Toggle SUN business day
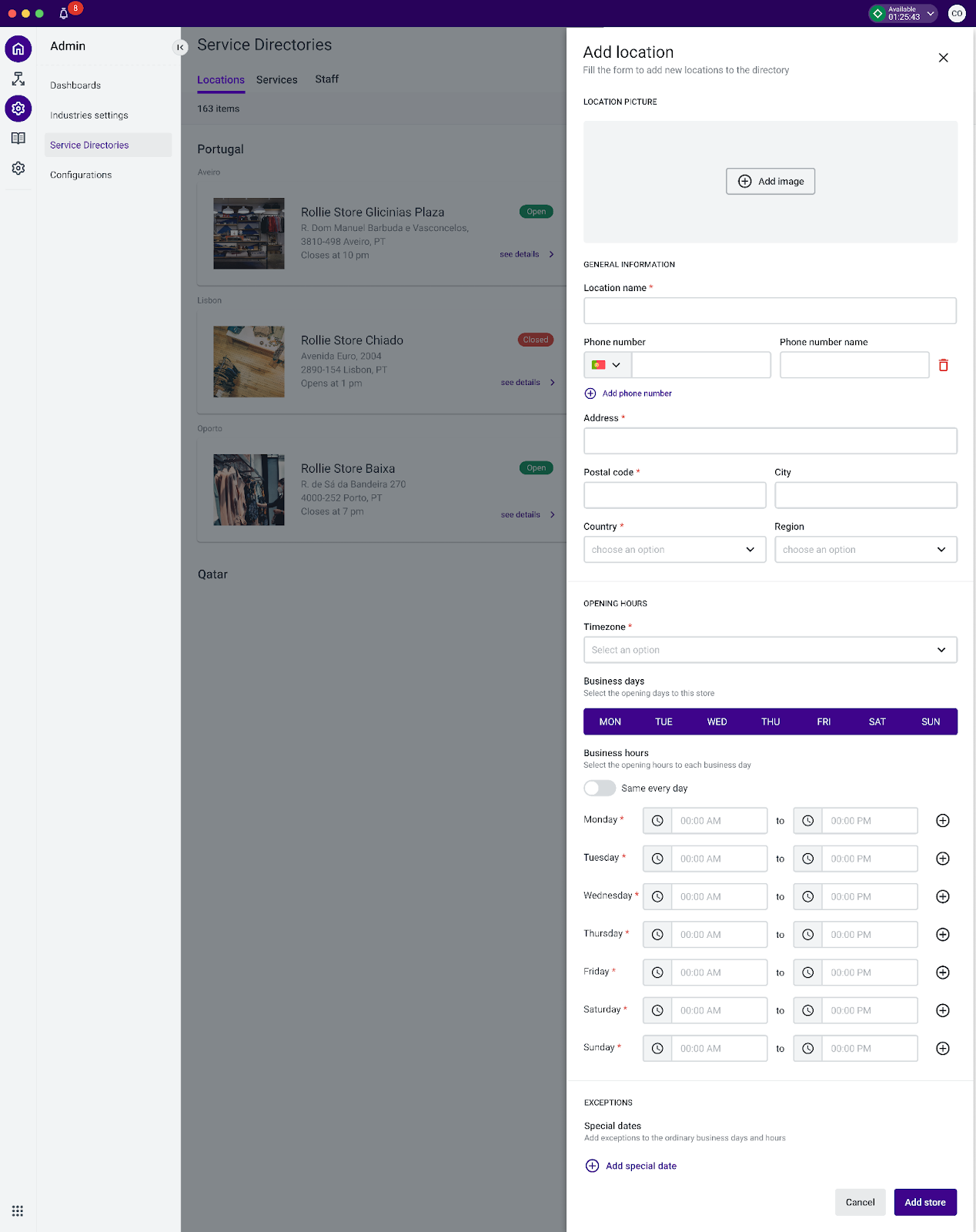Image resolution: width=976 pixels, height=1232 pixels. click(931, 721)
